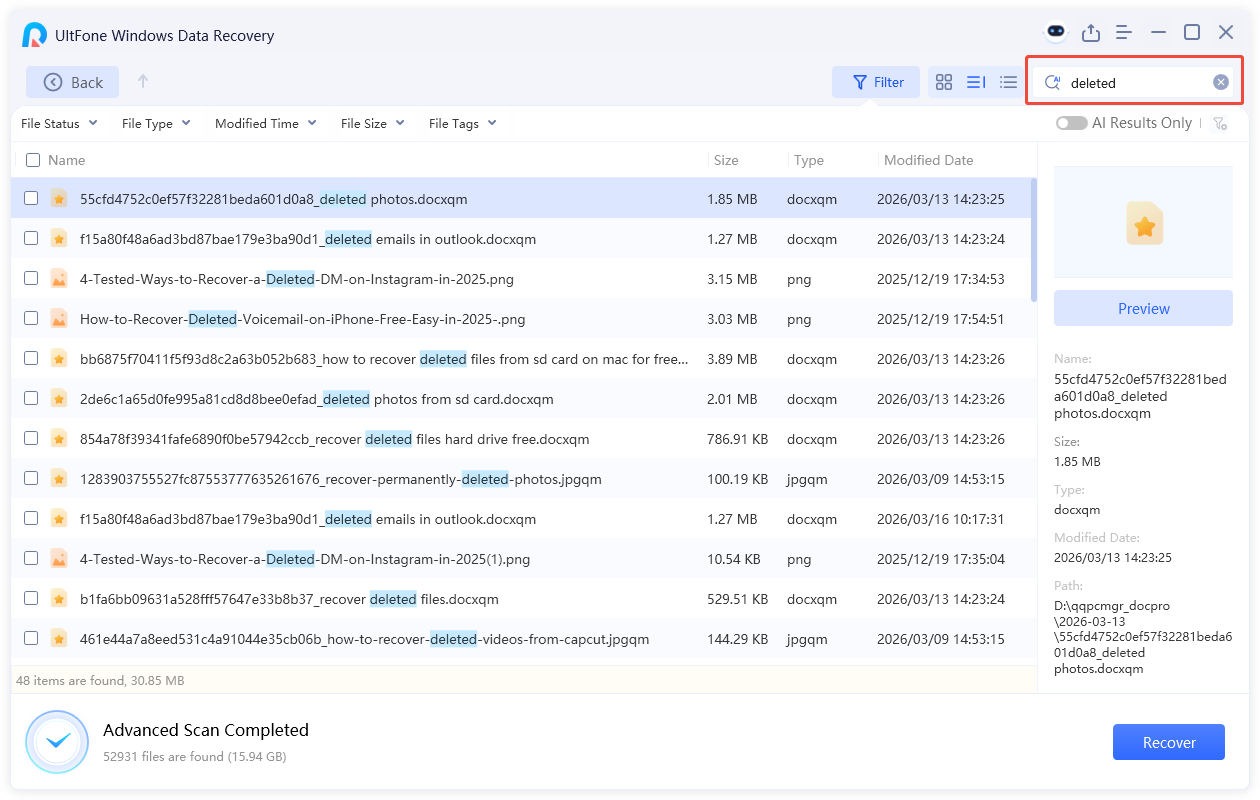Click the Recover button
1260x800 pixels.
(1168, 742)
